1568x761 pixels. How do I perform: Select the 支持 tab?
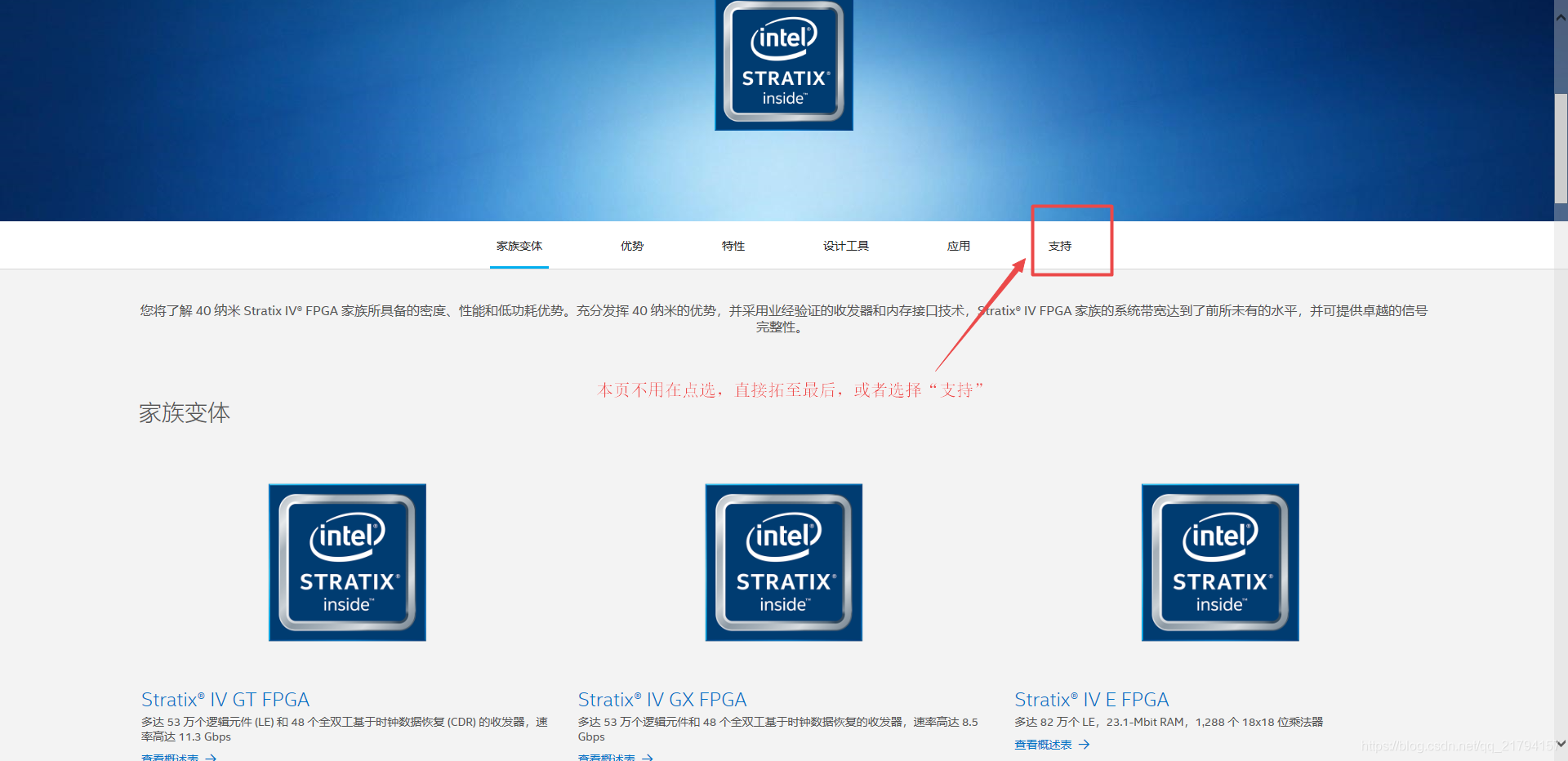point(1060,246)
